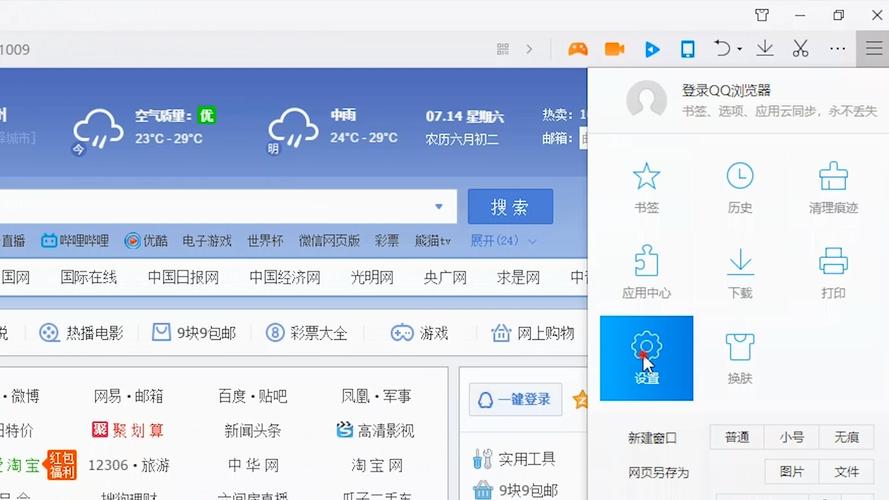Open the skin shirt icon in title bar
The height and width of the screenshot is (500, 889).
[762, 15]
